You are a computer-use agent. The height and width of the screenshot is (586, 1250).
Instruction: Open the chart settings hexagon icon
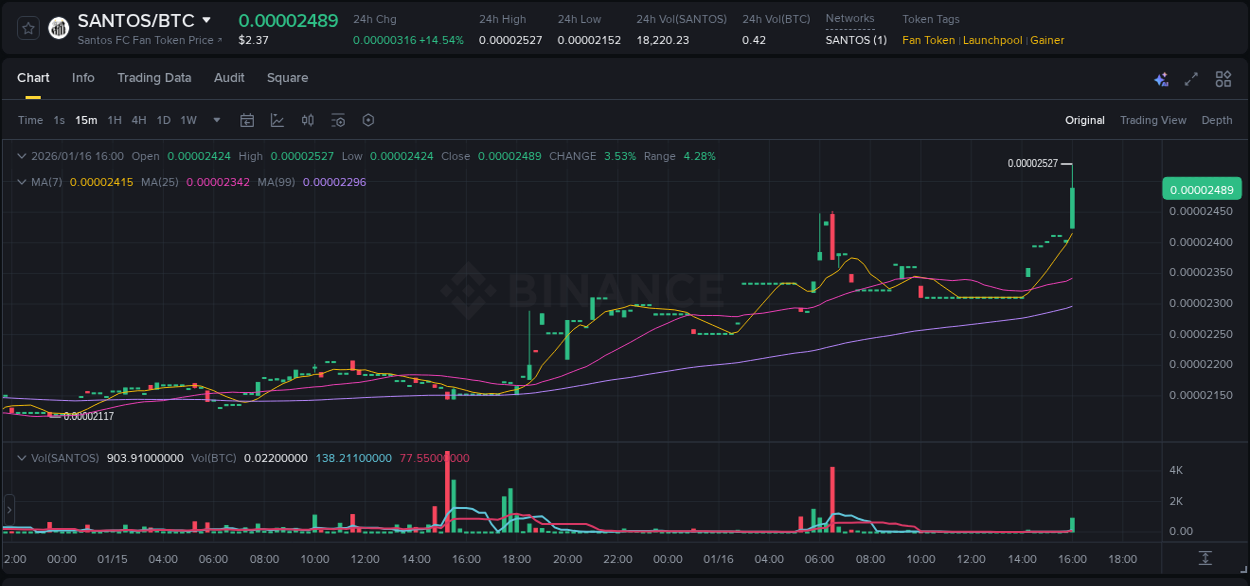tap(368, 120)
